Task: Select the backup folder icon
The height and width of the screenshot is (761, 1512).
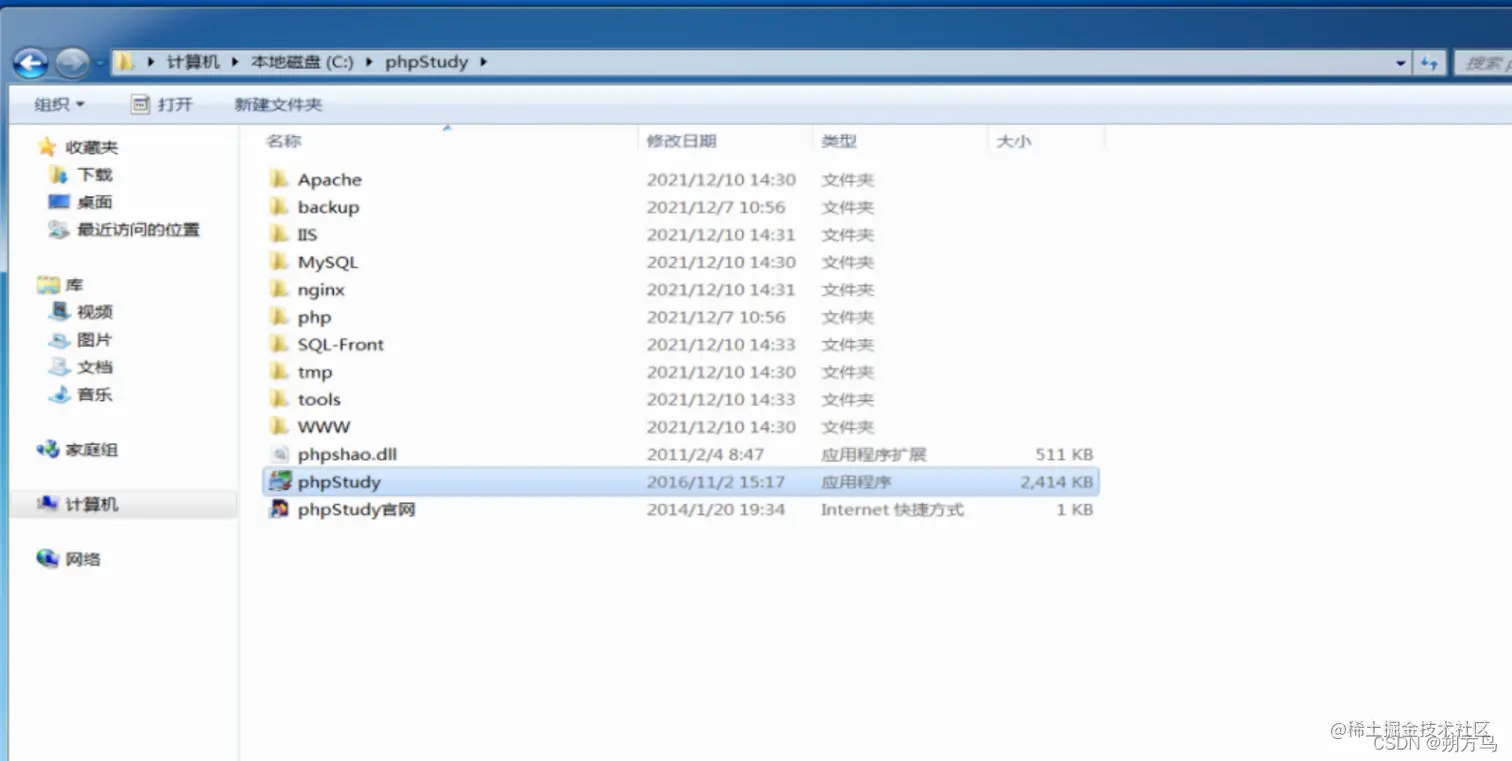Action: tap(279, 207)
